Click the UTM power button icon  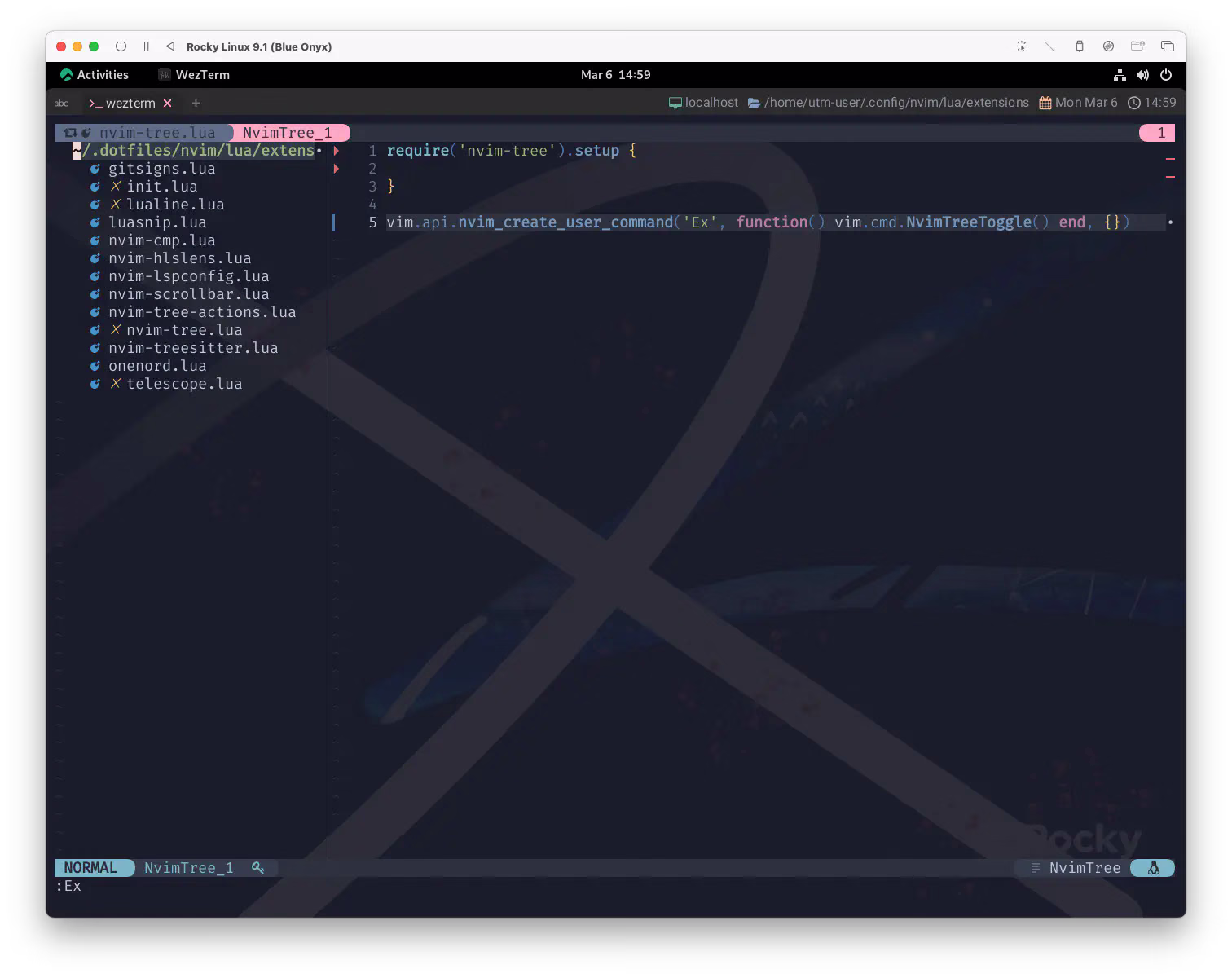tap(121, 46)
